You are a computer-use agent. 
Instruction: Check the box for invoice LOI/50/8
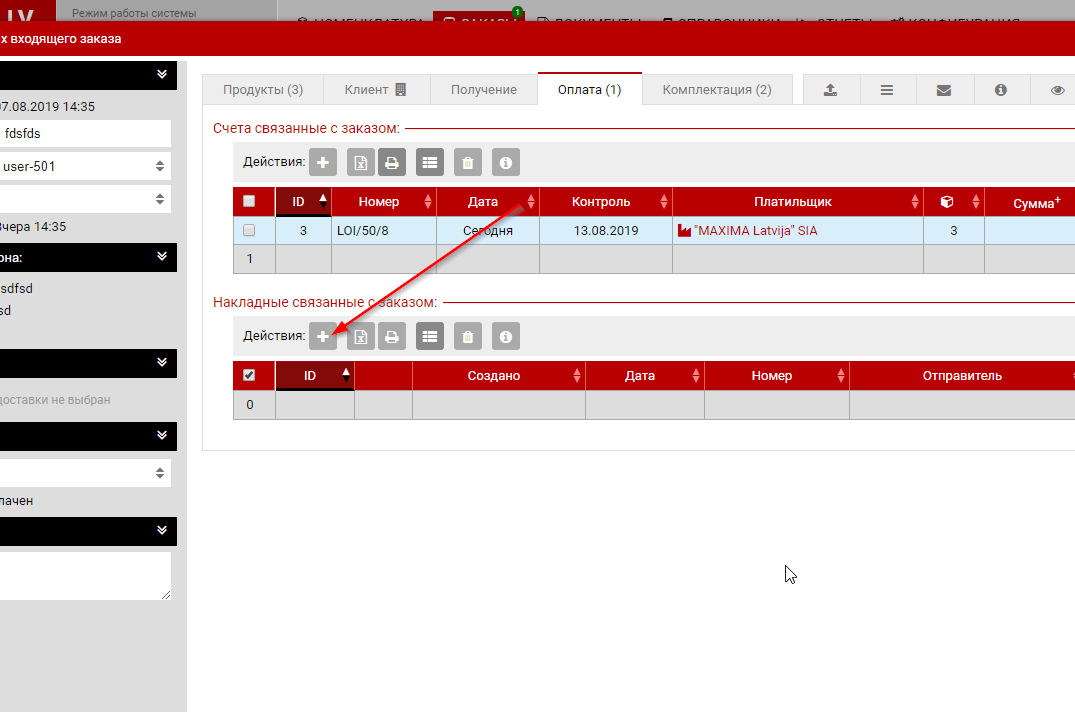249,230
